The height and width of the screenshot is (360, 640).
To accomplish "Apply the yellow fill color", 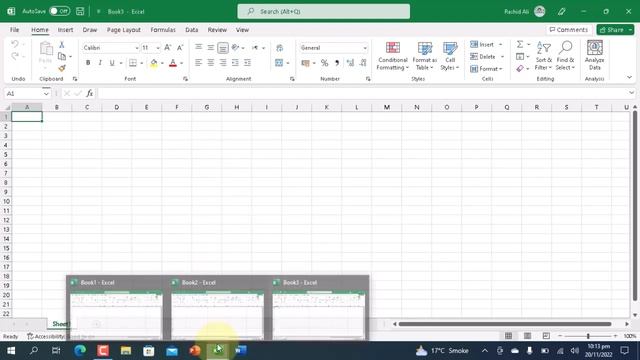I will point(153,63).
